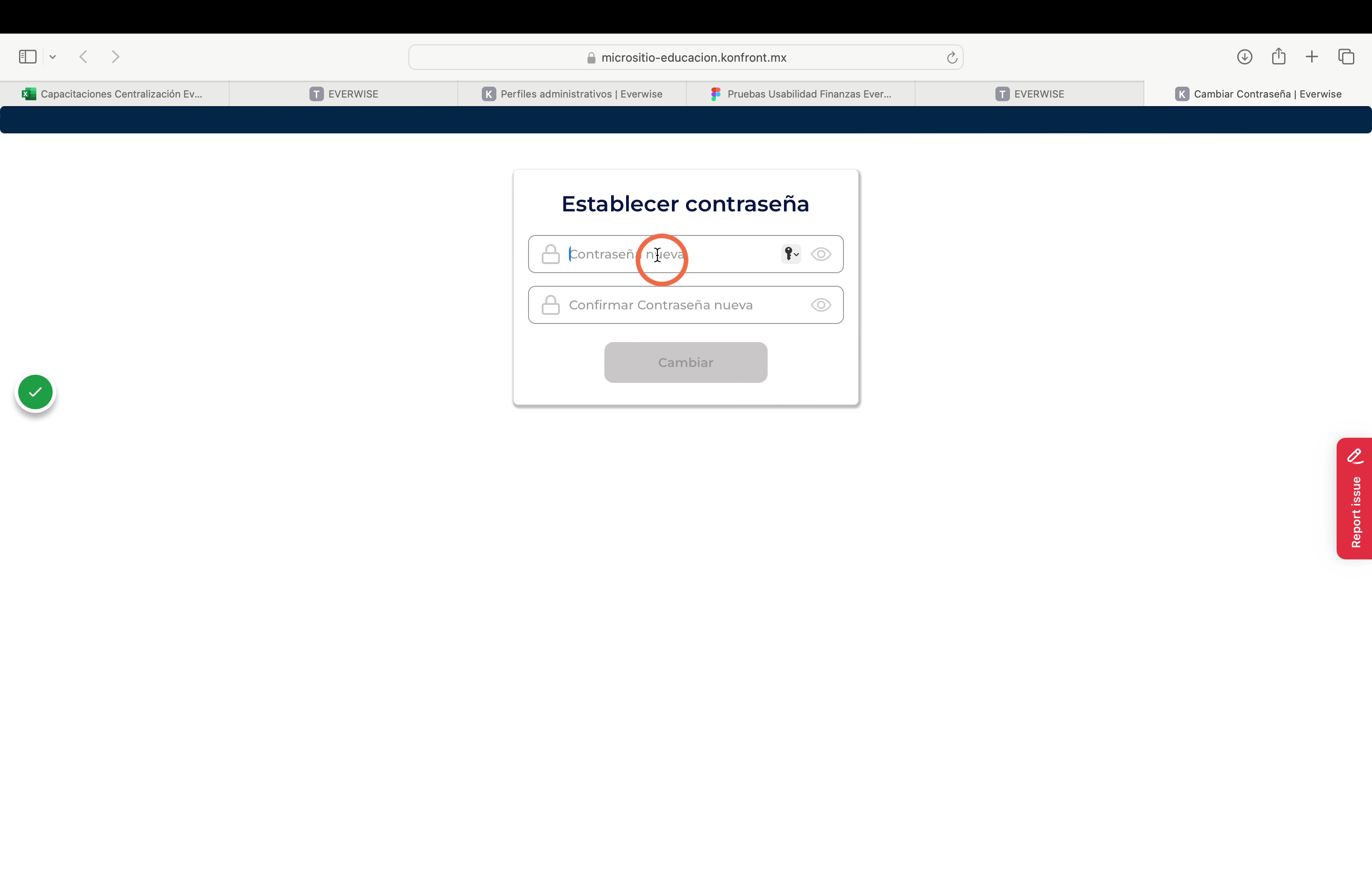1372x891 pixels.
Task: Open the sidebar options dropdown arrow
Action: 53,56
